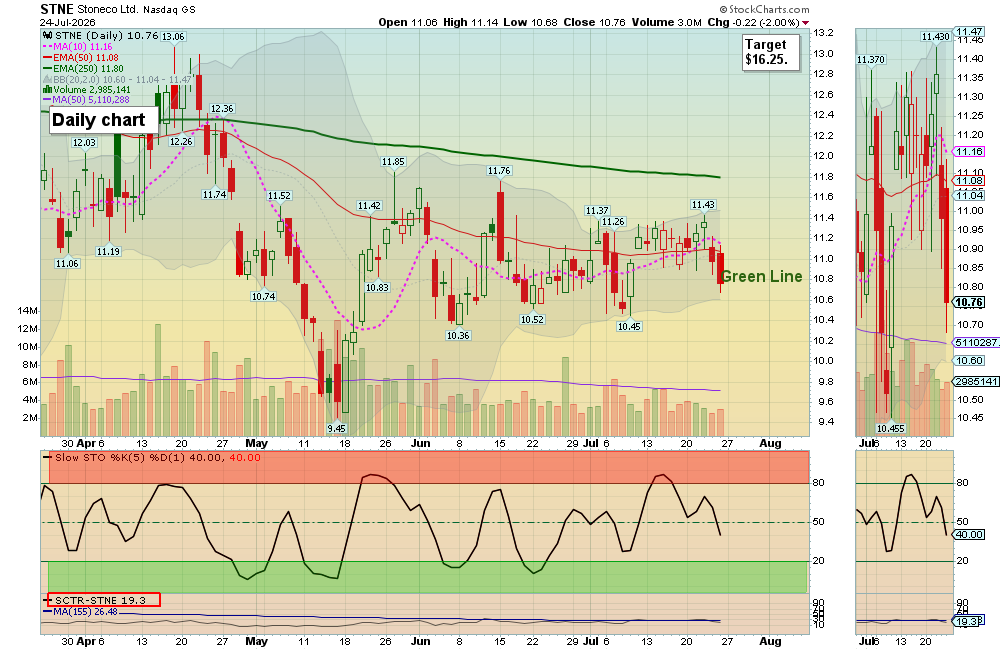
Task: Click the 11.43 price label on the main chart
Action: coord(703,204)
